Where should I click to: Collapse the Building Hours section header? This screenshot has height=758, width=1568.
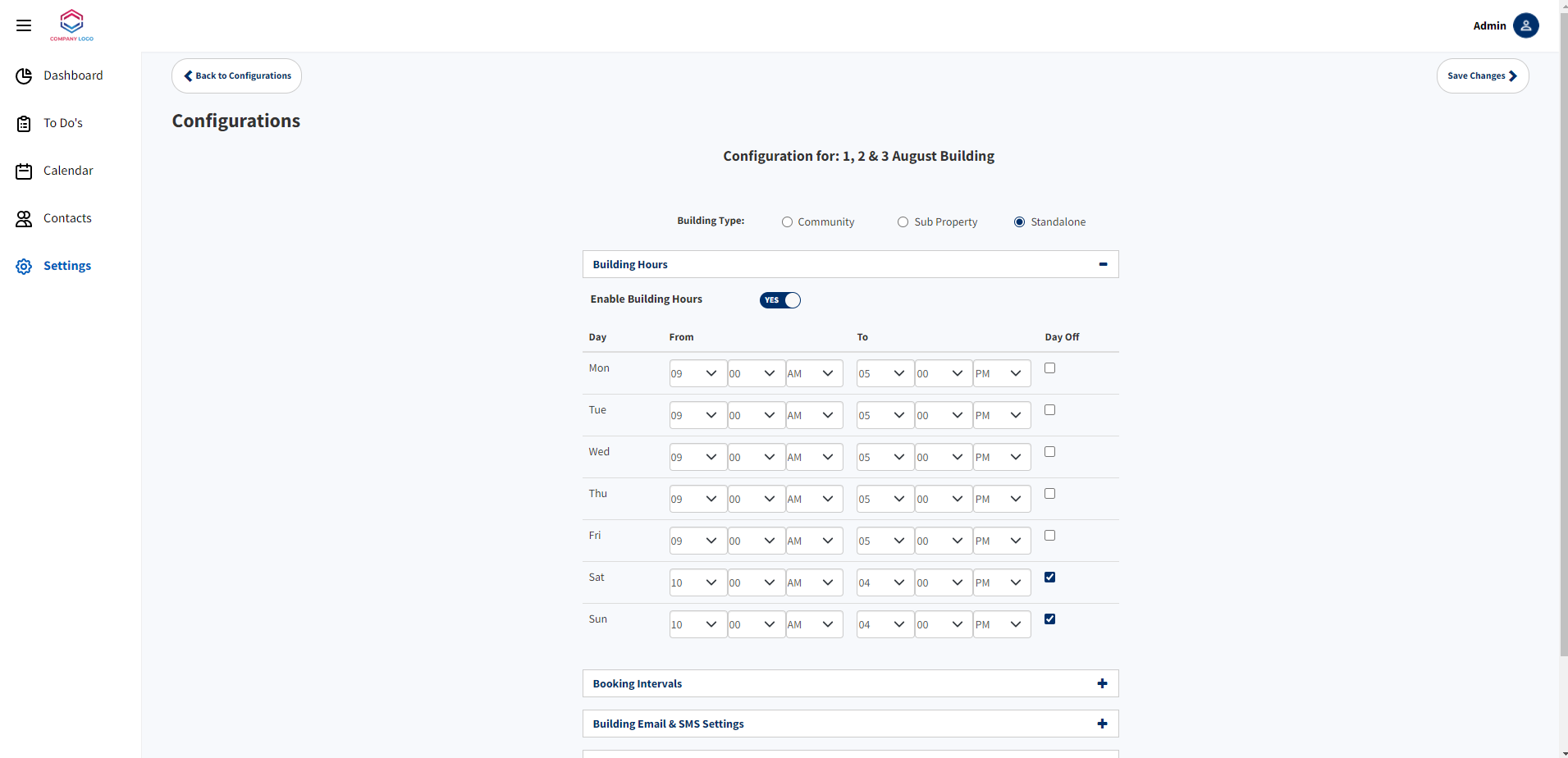(850, 264)
